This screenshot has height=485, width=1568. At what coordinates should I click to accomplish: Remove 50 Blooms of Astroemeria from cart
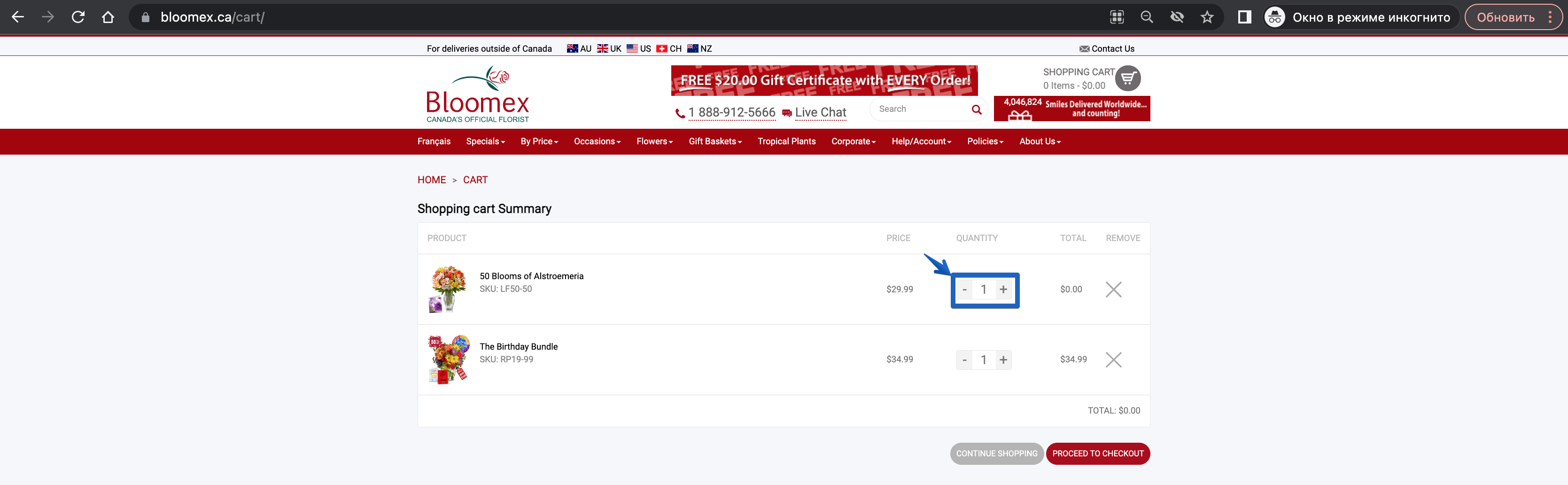1113,289
